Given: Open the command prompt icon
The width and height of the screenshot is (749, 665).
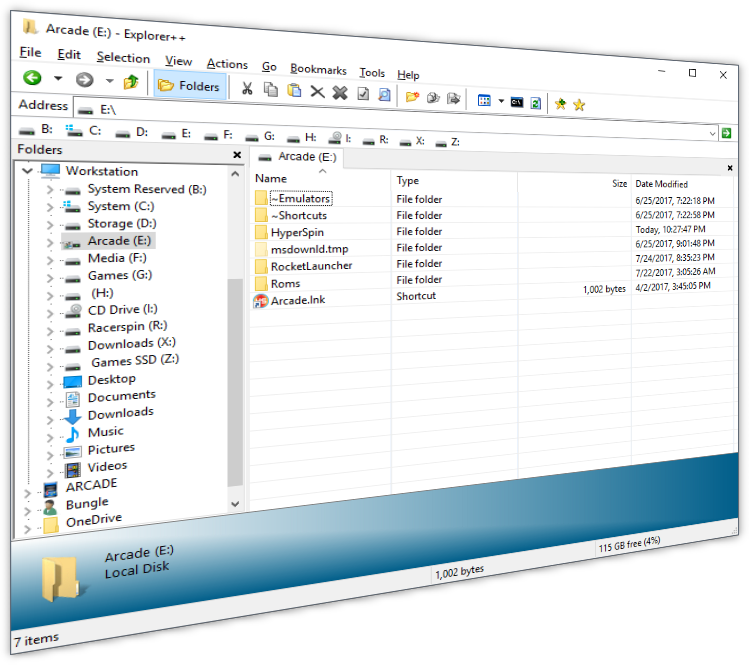Looking at the screenshot, I should coord(517,102).
